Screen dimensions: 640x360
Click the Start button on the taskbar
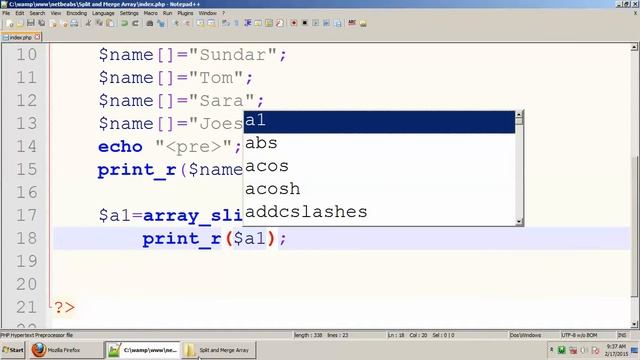[13, 350]
